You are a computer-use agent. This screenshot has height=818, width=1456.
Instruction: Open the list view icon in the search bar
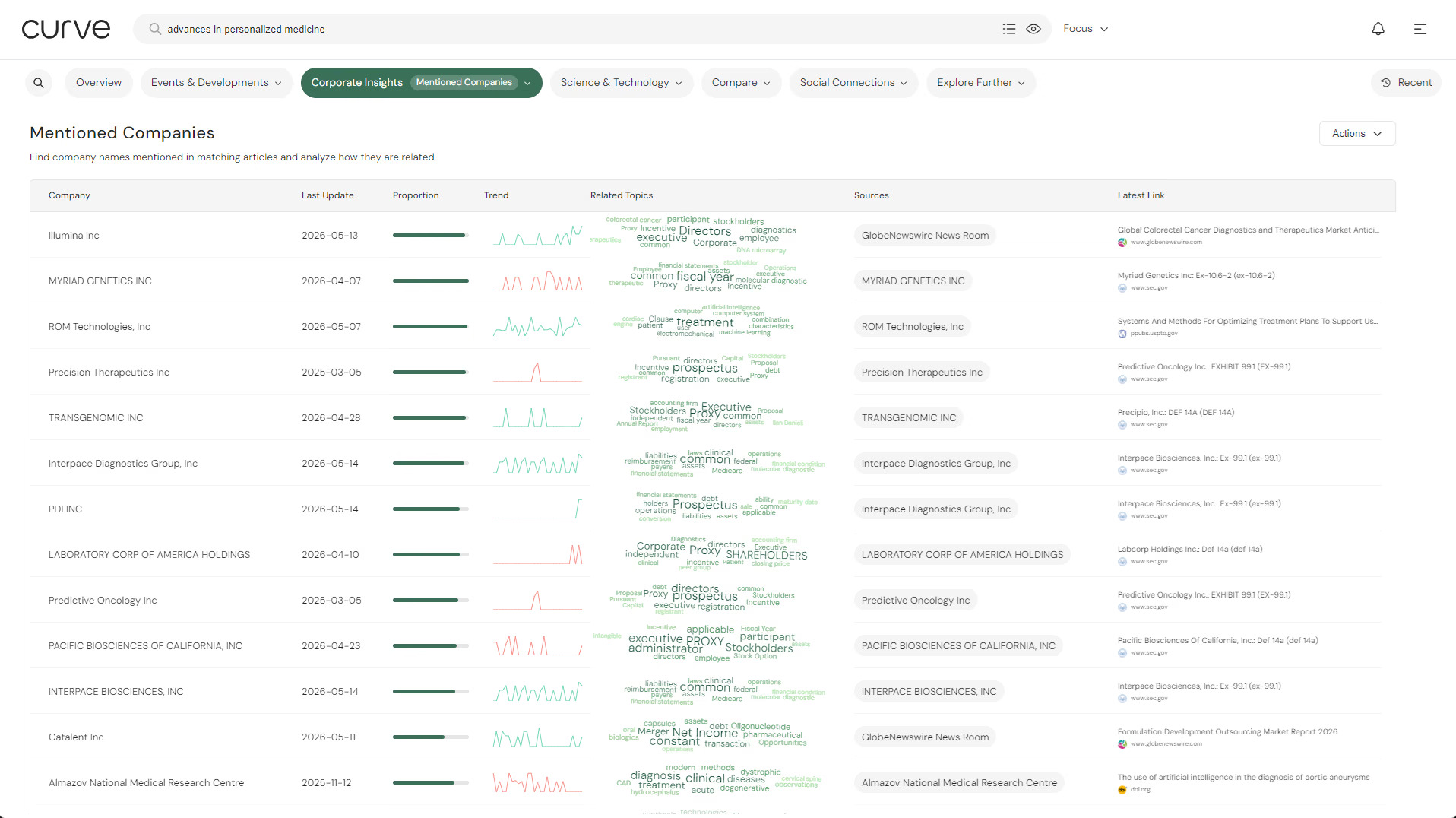click(1009, 29)
